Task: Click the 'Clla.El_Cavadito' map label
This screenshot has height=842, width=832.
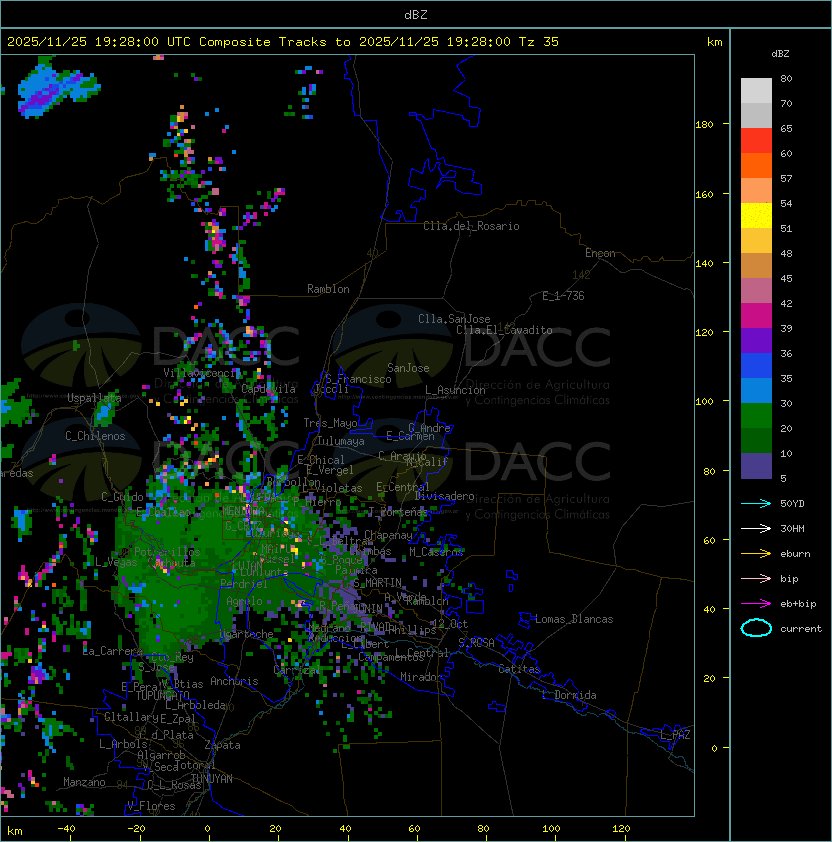Action: click(504, 330)
